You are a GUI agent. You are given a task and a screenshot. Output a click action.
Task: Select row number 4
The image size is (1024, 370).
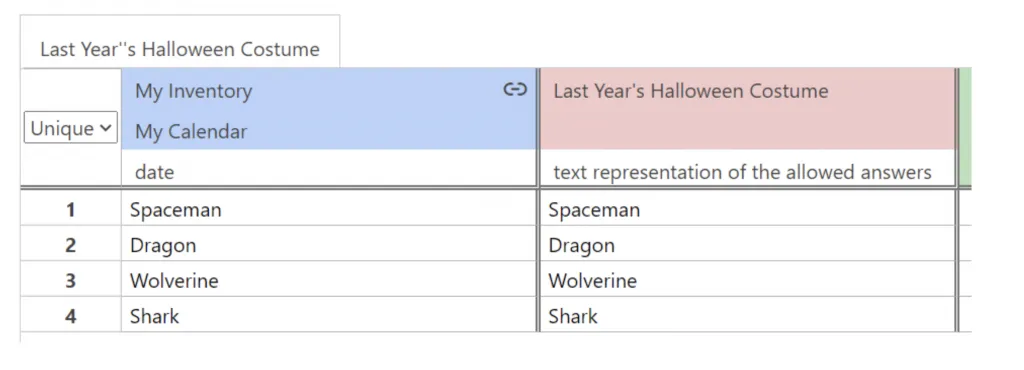[x=71, y=316]
